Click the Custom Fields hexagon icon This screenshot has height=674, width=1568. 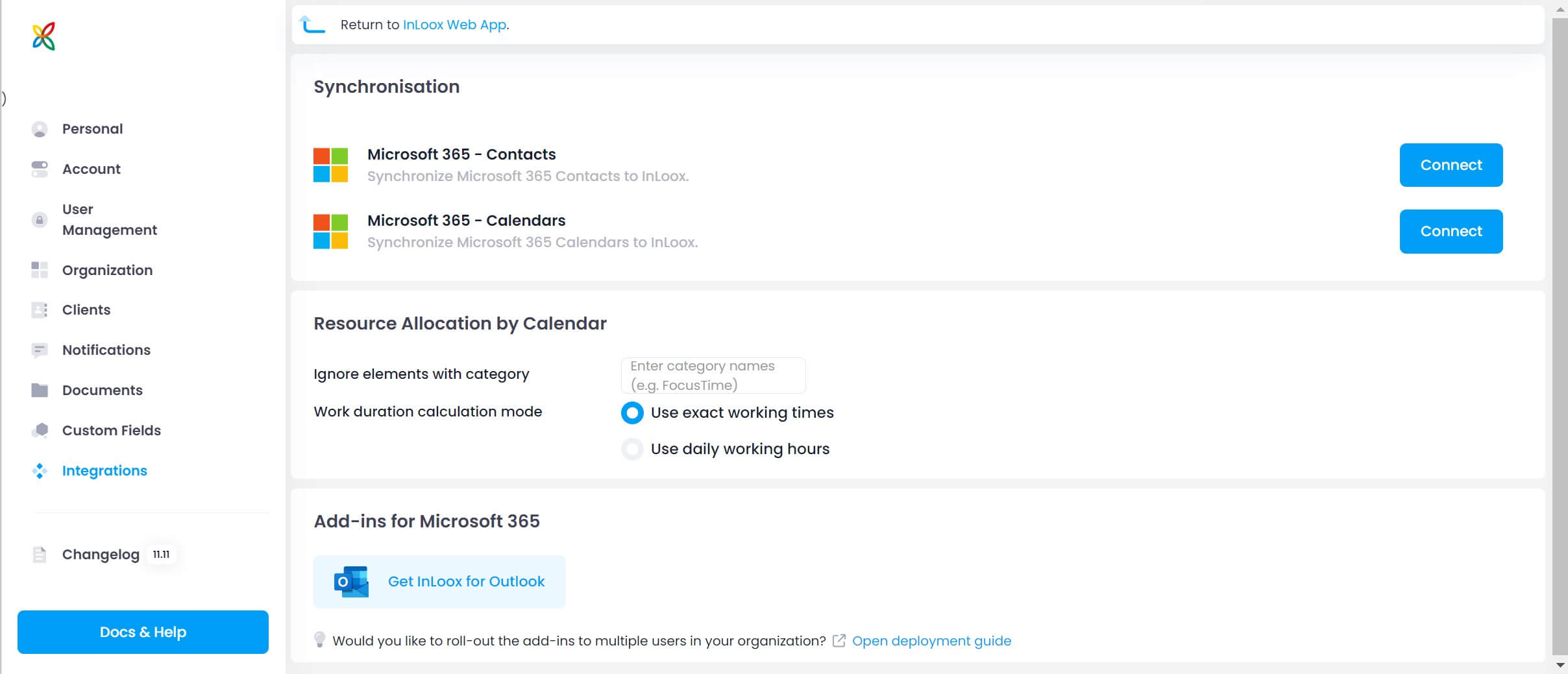[x=40, y=429]
